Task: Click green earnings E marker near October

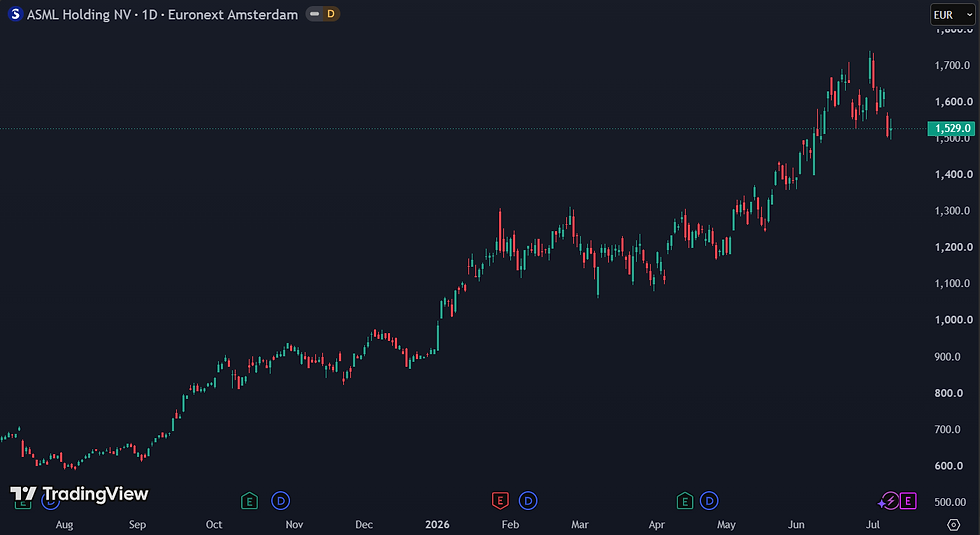Action: [x=249, y=501]
